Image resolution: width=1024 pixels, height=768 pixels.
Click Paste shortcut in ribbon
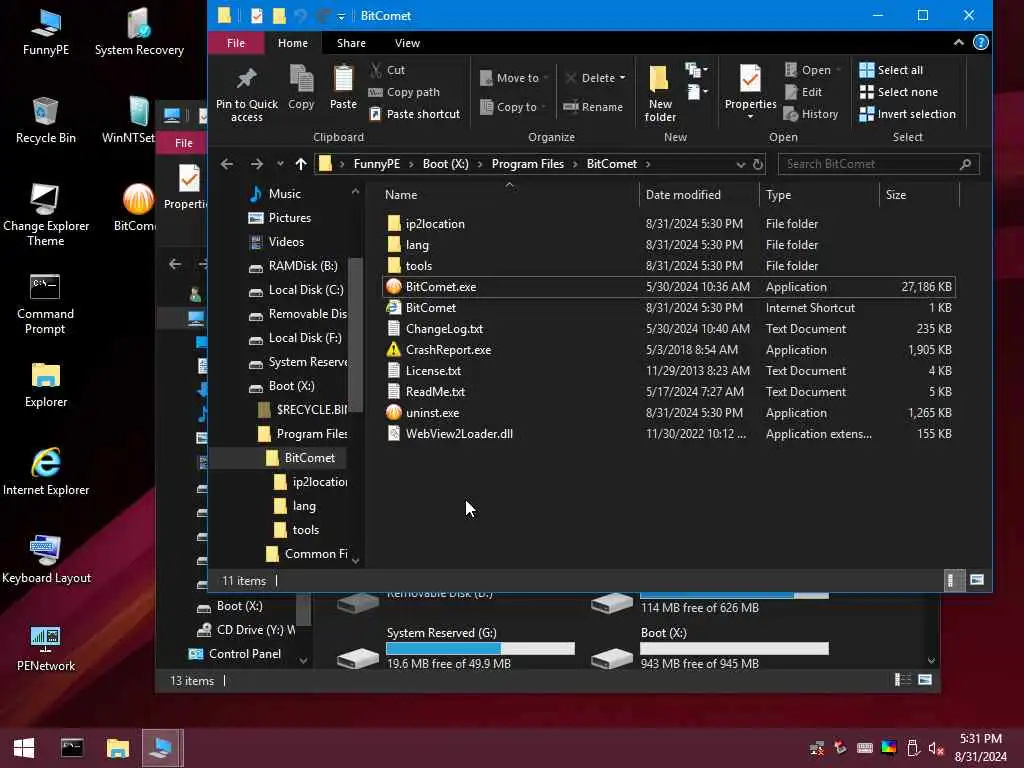[x=415, y=114]
